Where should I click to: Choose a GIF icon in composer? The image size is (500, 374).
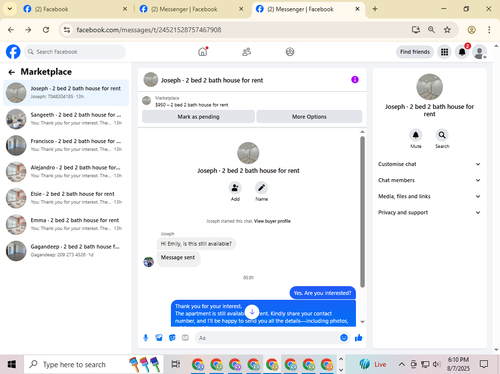185,338
